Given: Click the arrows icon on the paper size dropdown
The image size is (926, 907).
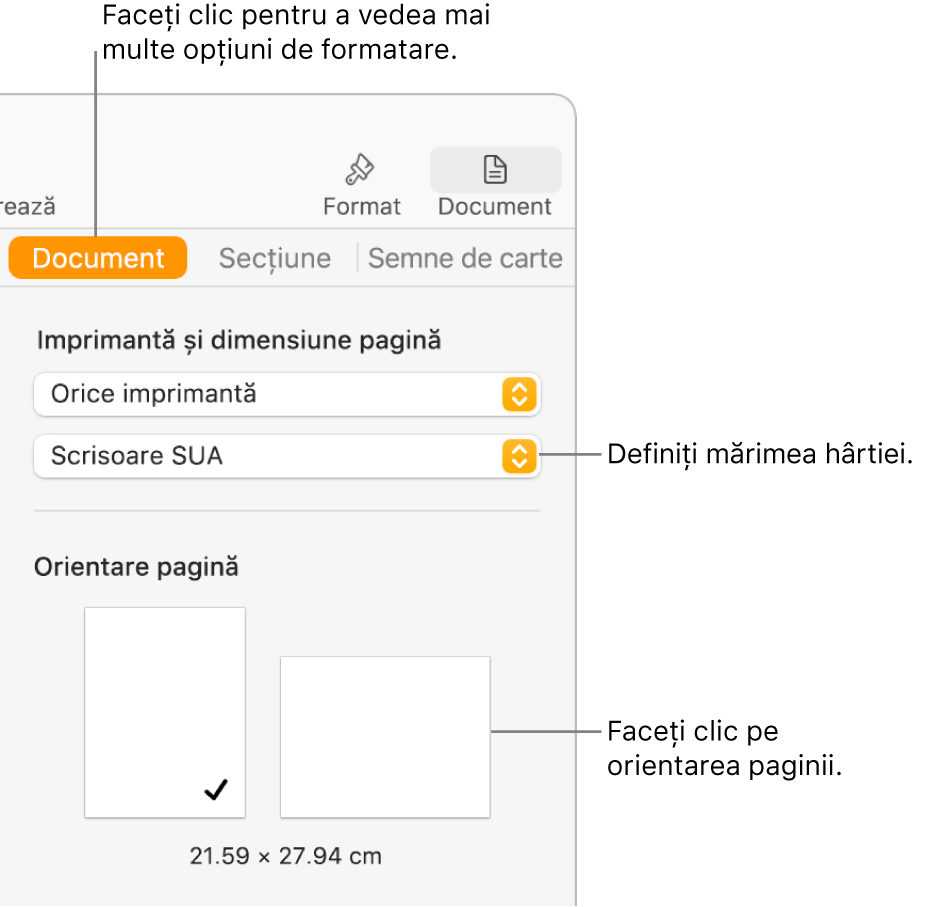Looking at the screenshot, I should (520, 457).
